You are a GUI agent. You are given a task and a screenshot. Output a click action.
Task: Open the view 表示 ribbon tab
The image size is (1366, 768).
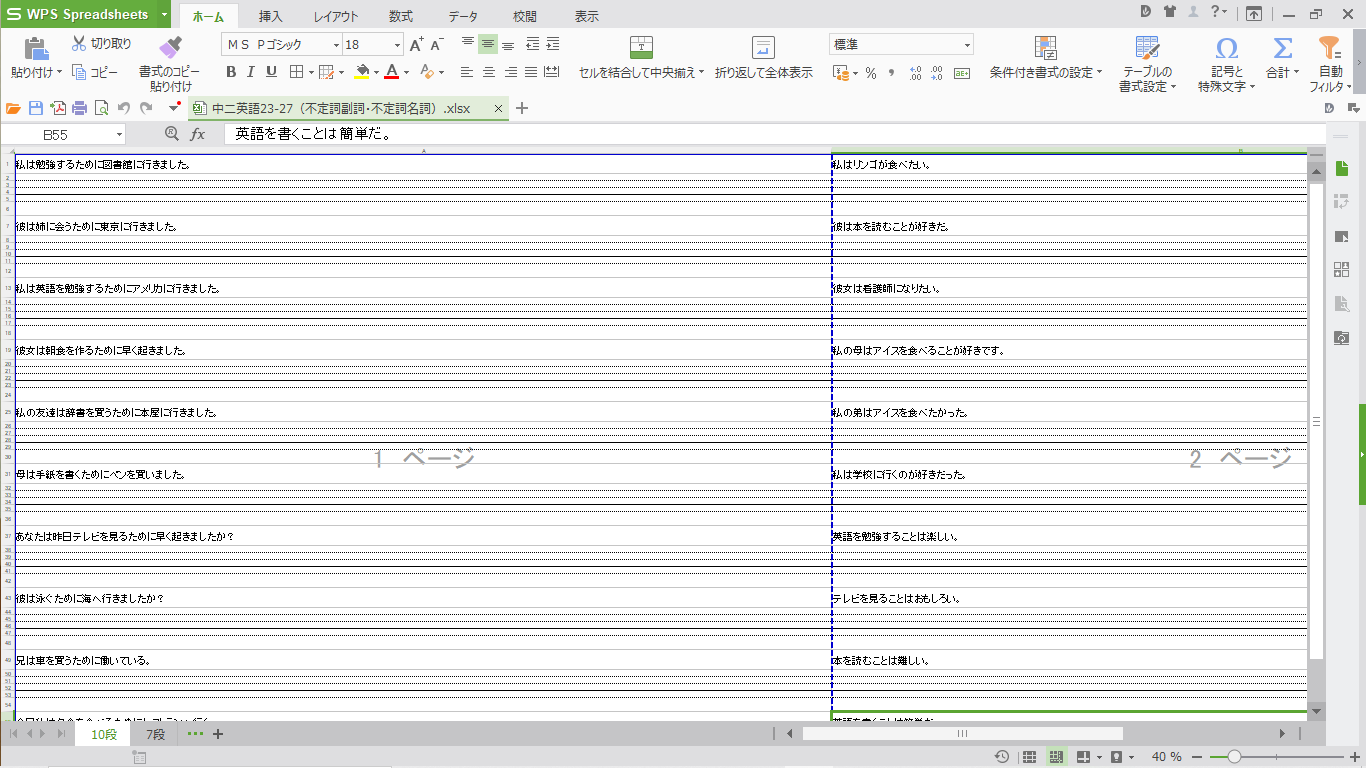tap(587, 17)
